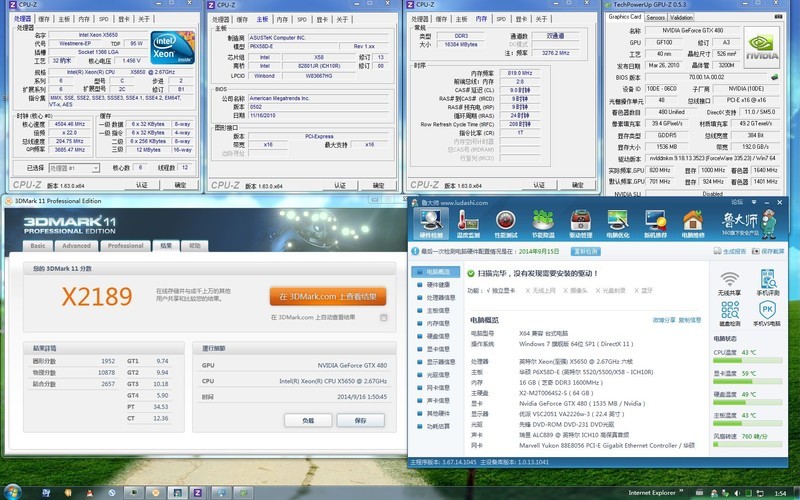Image resolution: width=800 pixels, height=500 pixels.
Task: Open 缓存 tab in CPU-Z Xeon processor window
Action: (x=44, y=19)
